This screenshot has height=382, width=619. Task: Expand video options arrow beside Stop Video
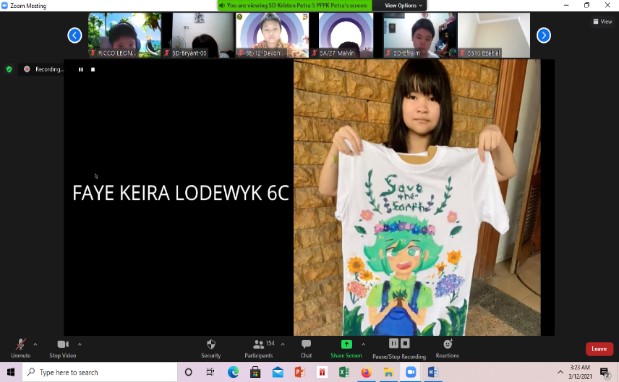(x=80, y=345)
